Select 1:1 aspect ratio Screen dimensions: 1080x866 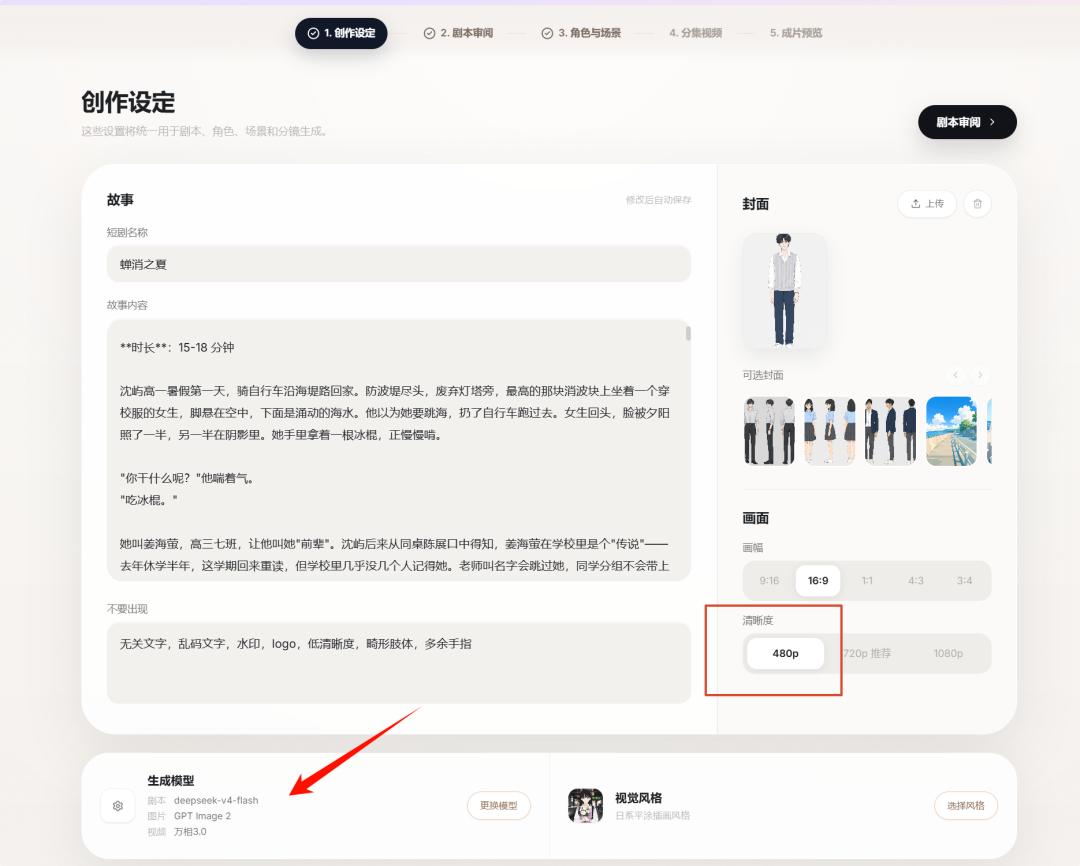point(867,581)
